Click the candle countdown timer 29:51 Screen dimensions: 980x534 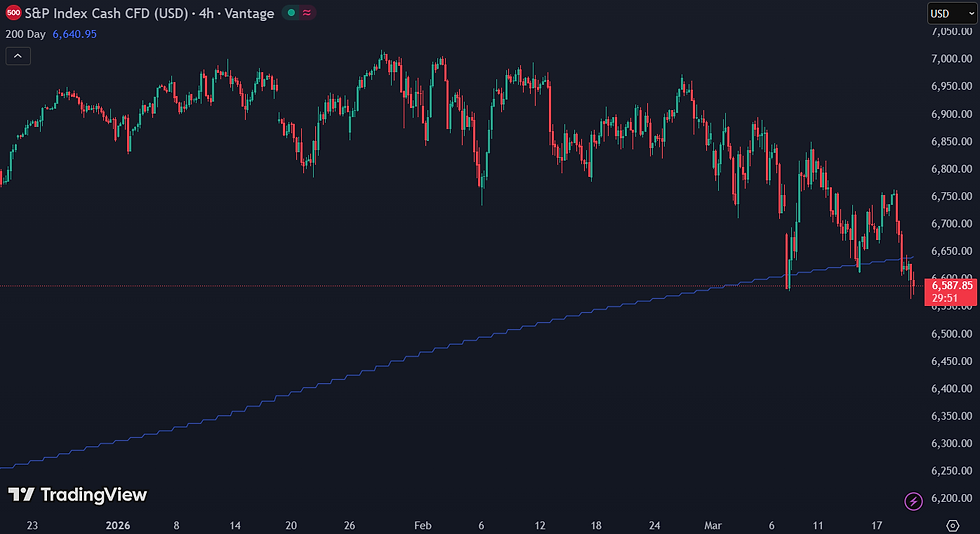(x=944, y=298)
